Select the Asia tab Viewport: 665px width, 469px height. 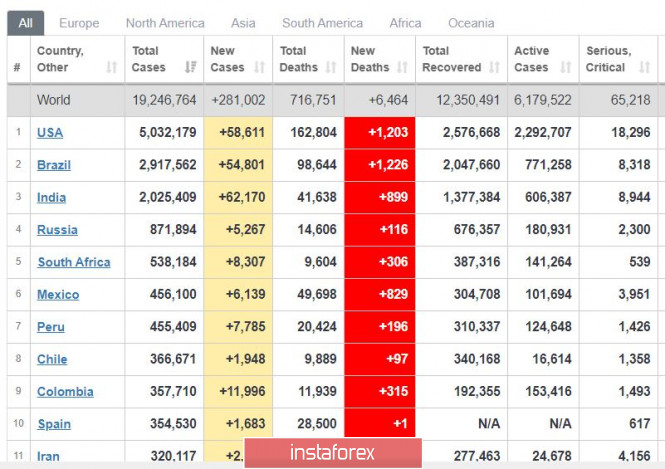pyautogui.click(x=243, y=23)
